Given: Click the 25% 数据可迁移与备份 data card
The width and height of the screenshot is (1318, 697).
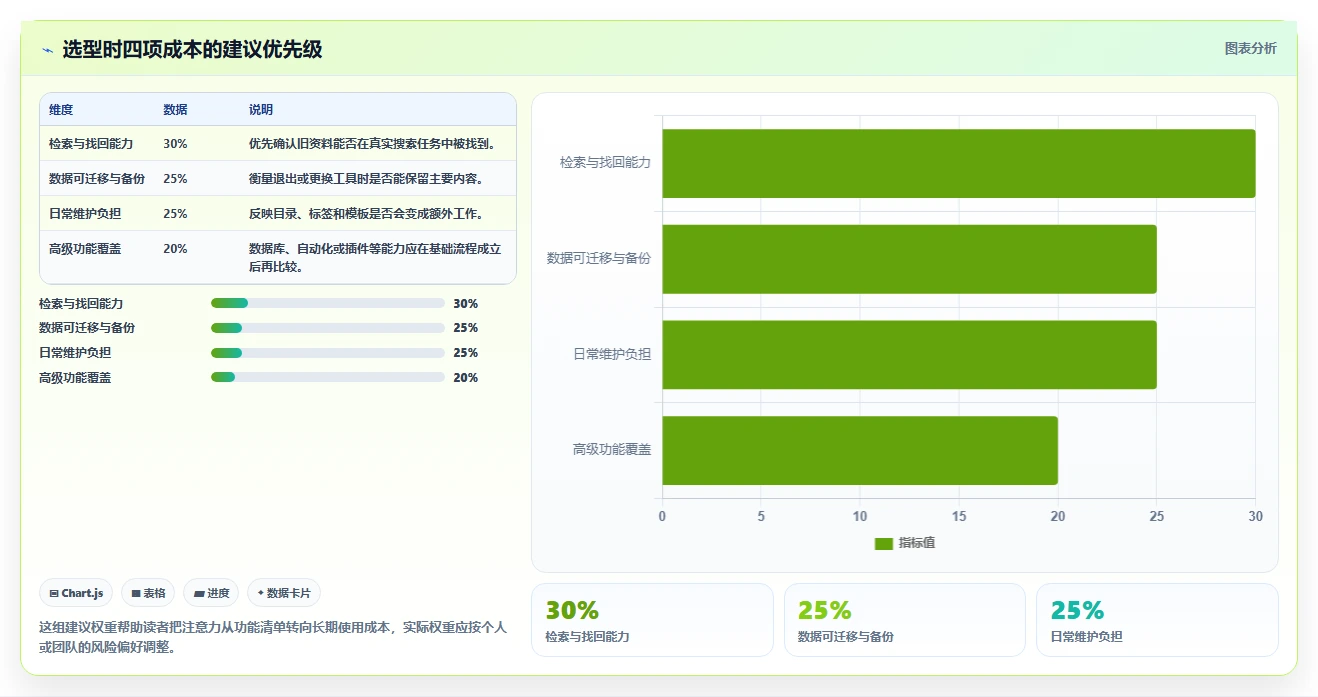Looking at the screenshot, I should coord(905,620).
